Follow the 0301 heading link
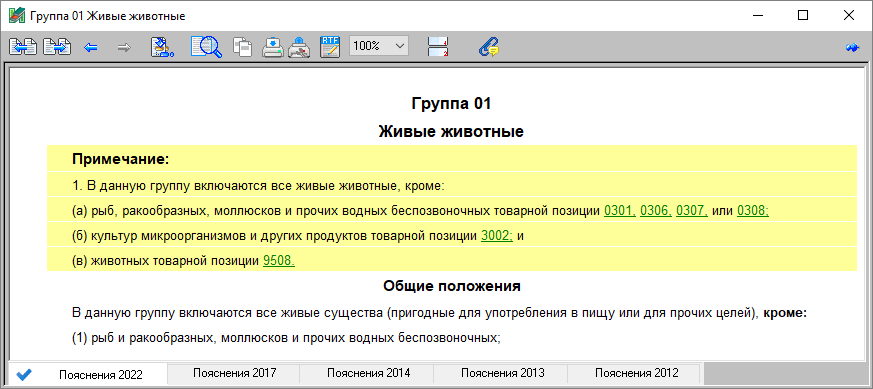 620,210
